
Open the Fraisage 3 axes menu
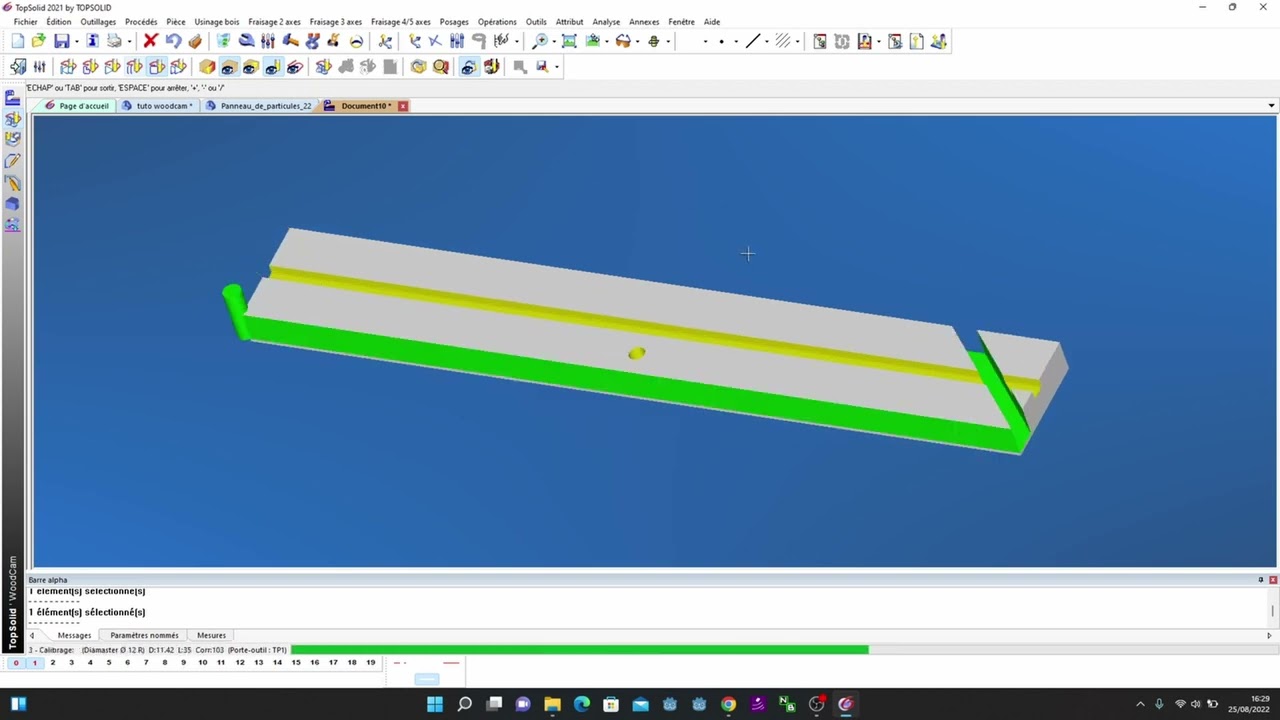tap(336, 22)
